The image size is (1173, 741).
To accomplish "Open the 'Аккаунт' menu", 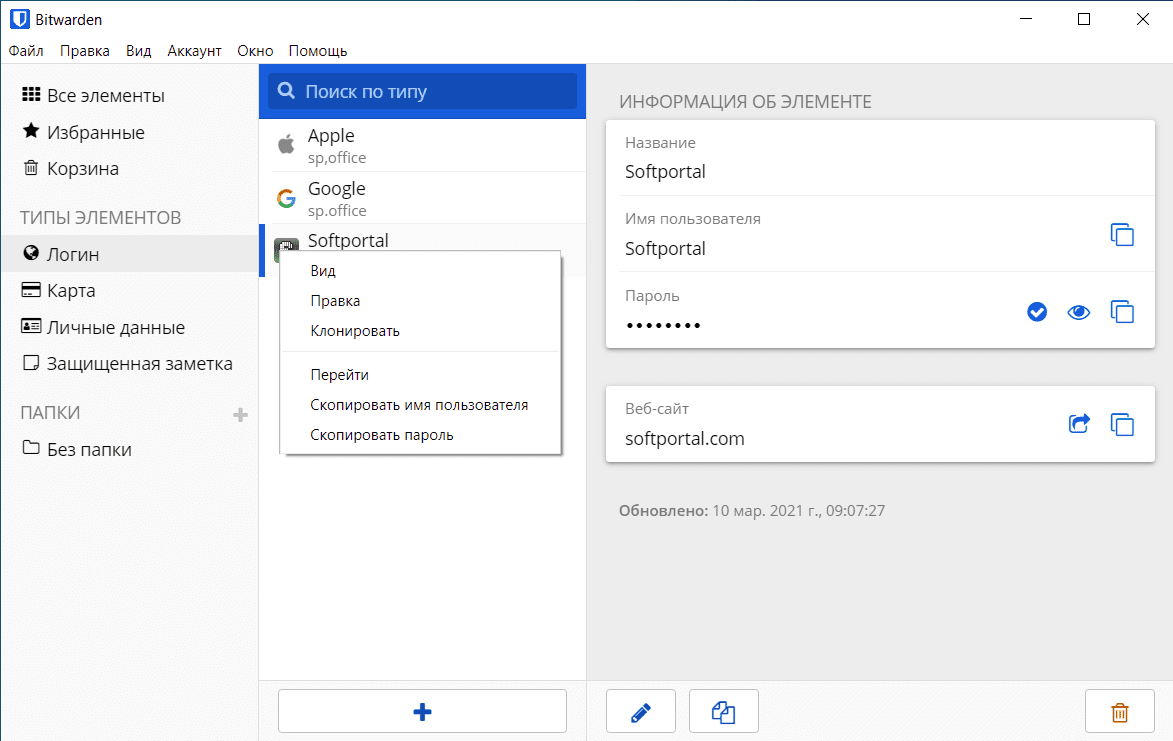I will (194, 51).
